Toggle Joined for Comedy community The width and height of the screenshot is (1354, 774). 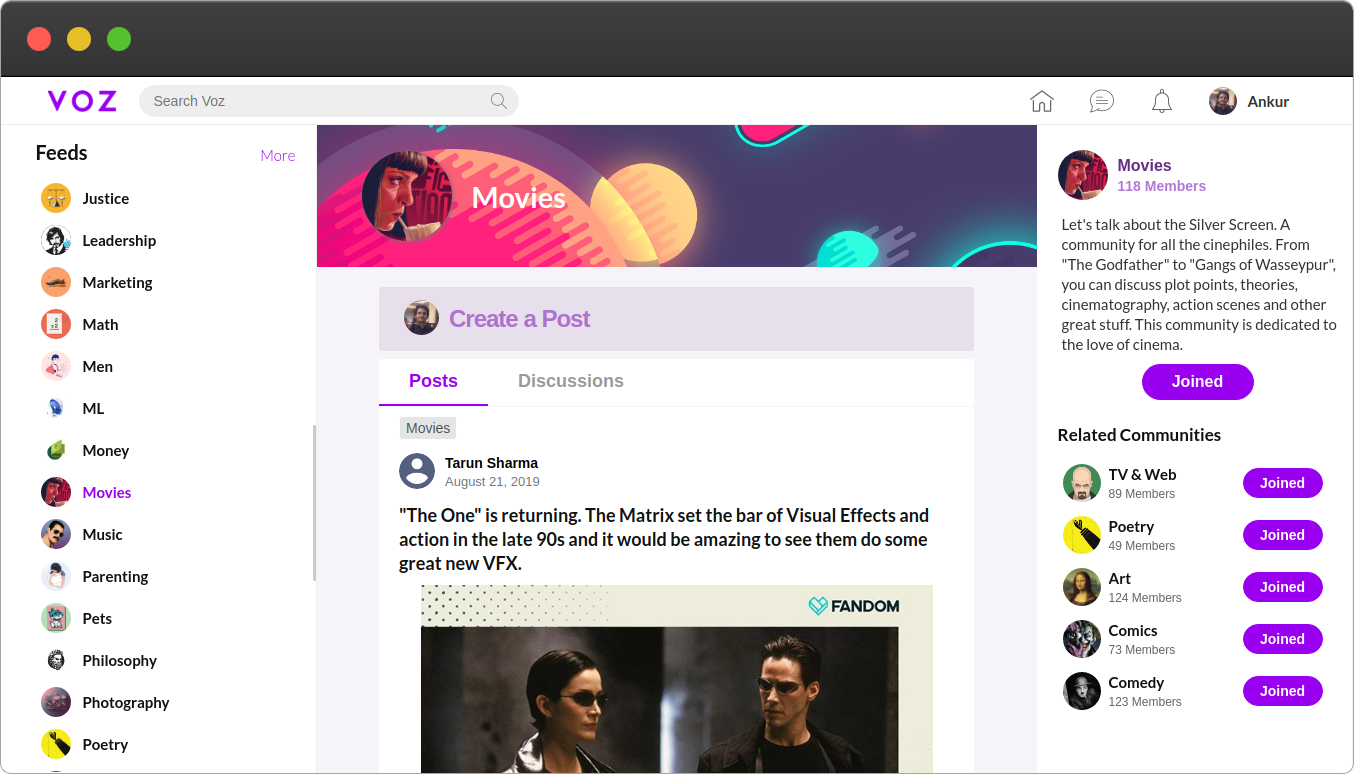tap(1283, 691)
